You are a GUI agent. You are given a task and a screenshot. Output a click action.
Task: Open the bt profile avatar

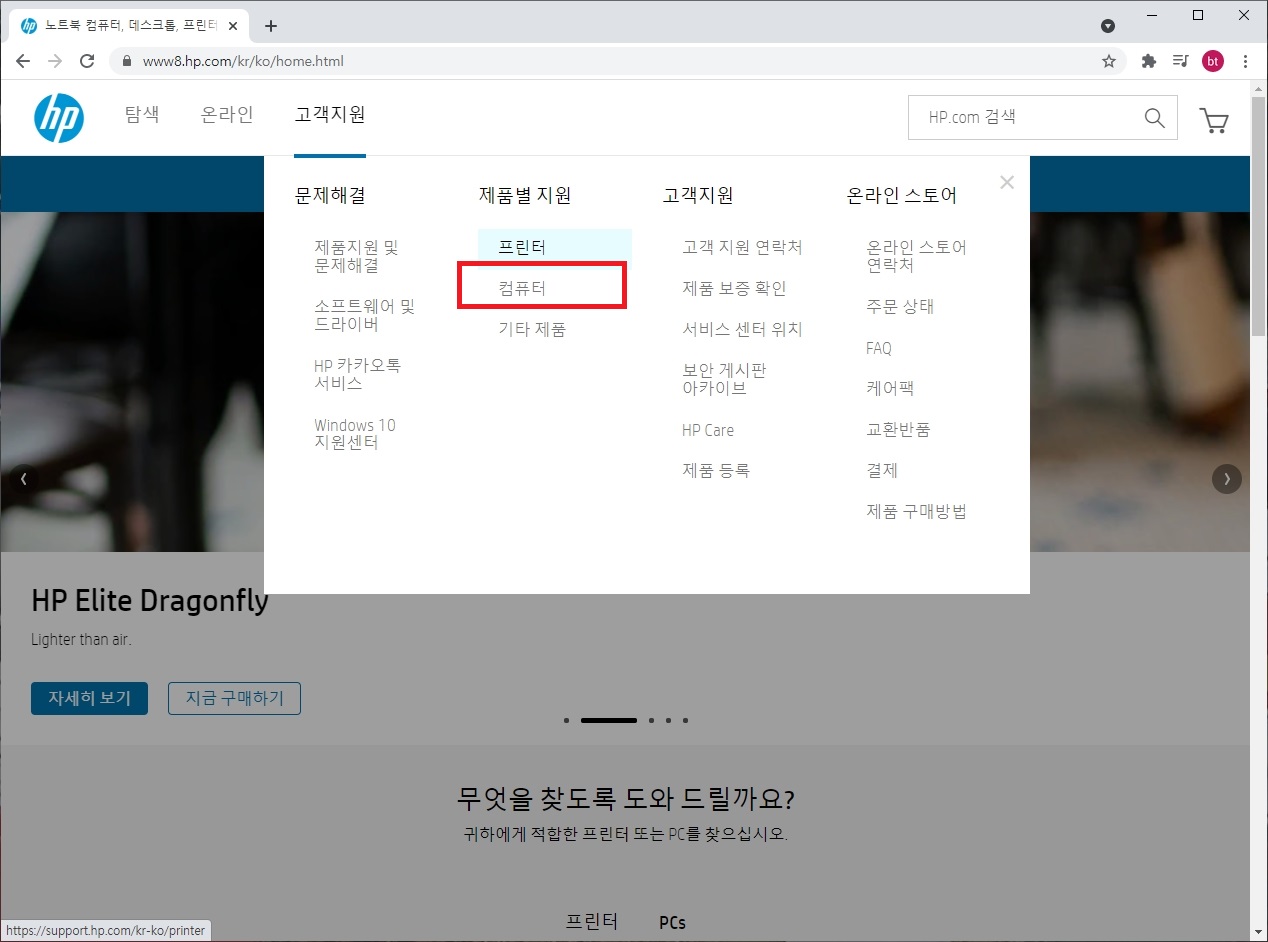[x=1213, y=61]
